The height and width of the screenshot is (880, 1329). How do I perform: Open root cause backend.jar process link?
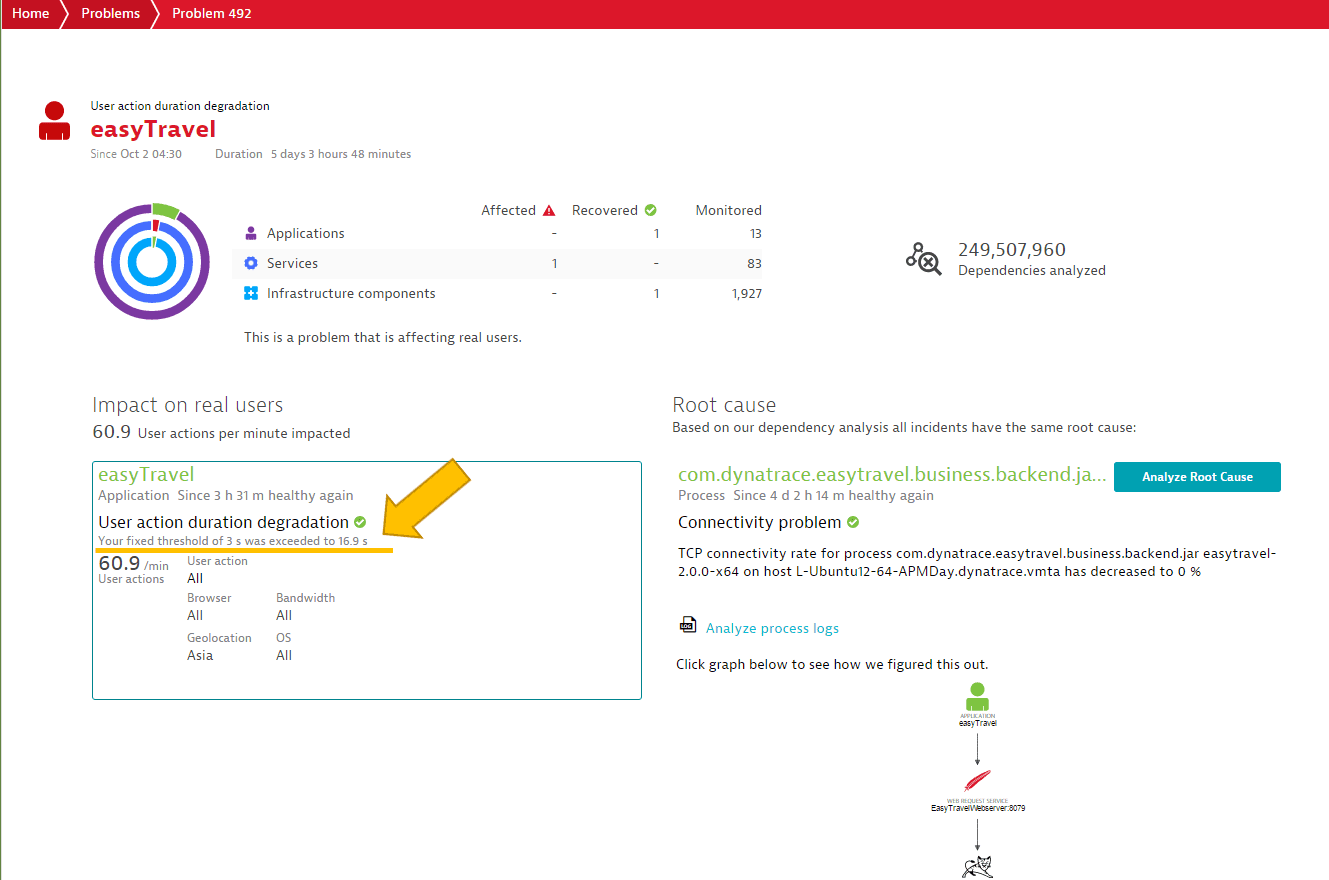point(892,475)
